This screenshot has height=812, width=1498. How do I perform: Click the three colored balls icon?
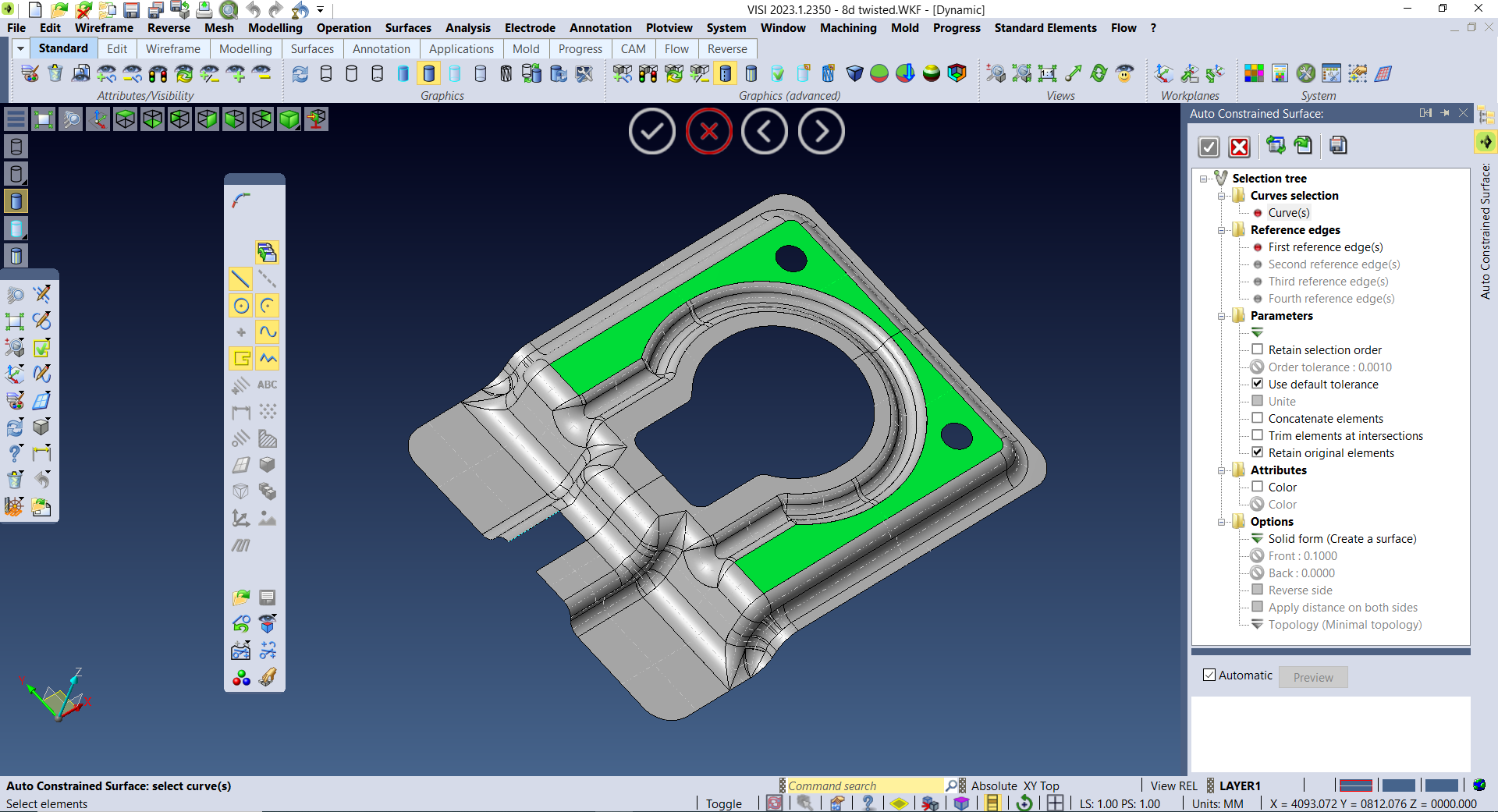tap(241, 677)
